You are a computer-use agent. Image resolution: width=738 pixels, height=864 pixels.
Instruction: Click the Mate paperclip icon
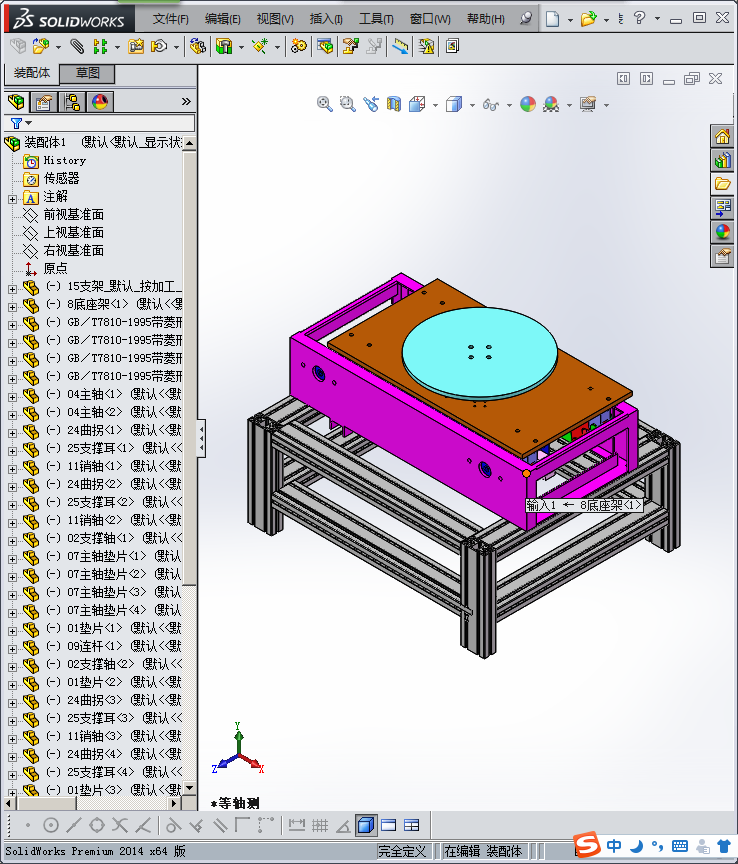(78, 46)
